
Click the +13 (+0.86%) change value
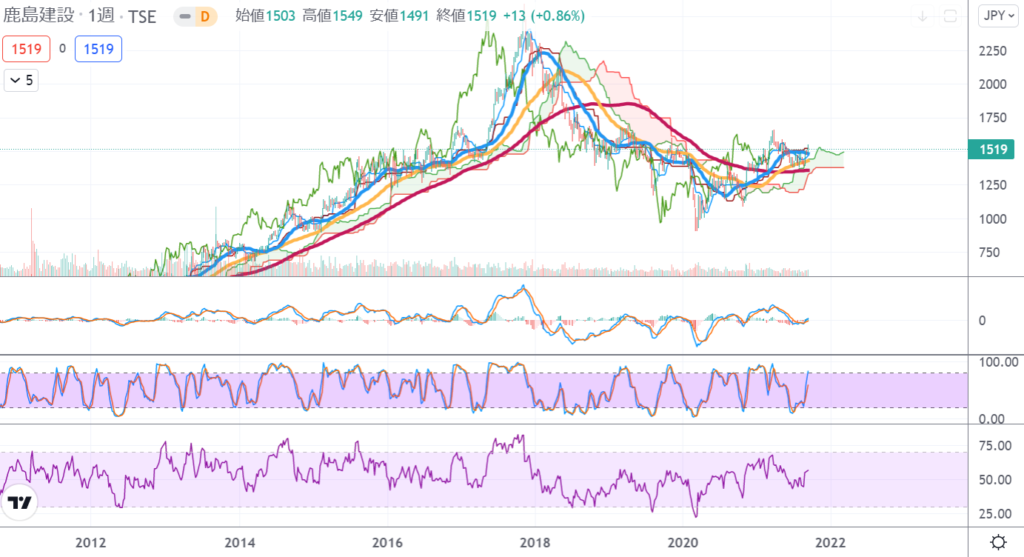[x=543, y=16]
